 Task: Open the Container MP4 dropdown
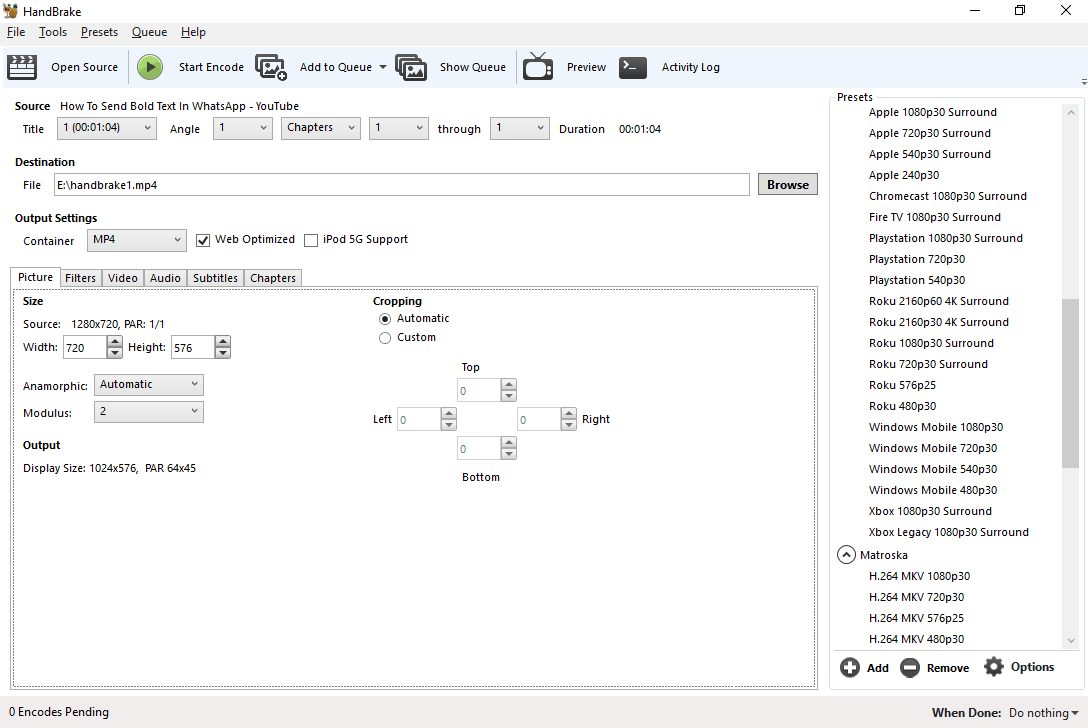point(137,240)
